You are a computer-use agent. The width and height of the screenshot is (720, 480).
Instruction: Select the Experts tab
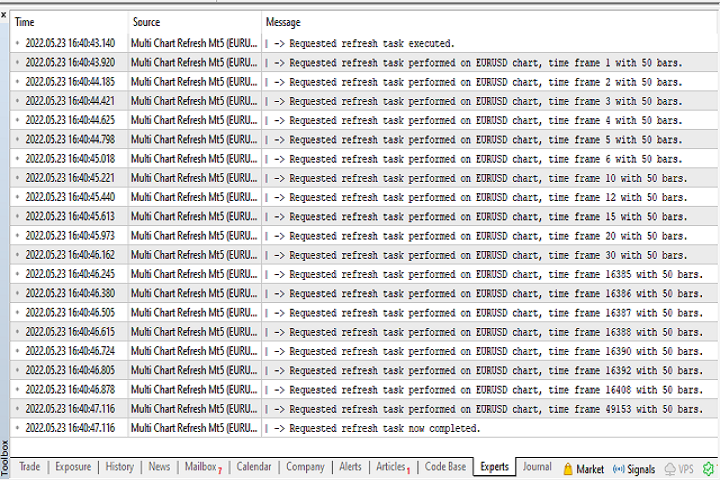pos(495,467)
